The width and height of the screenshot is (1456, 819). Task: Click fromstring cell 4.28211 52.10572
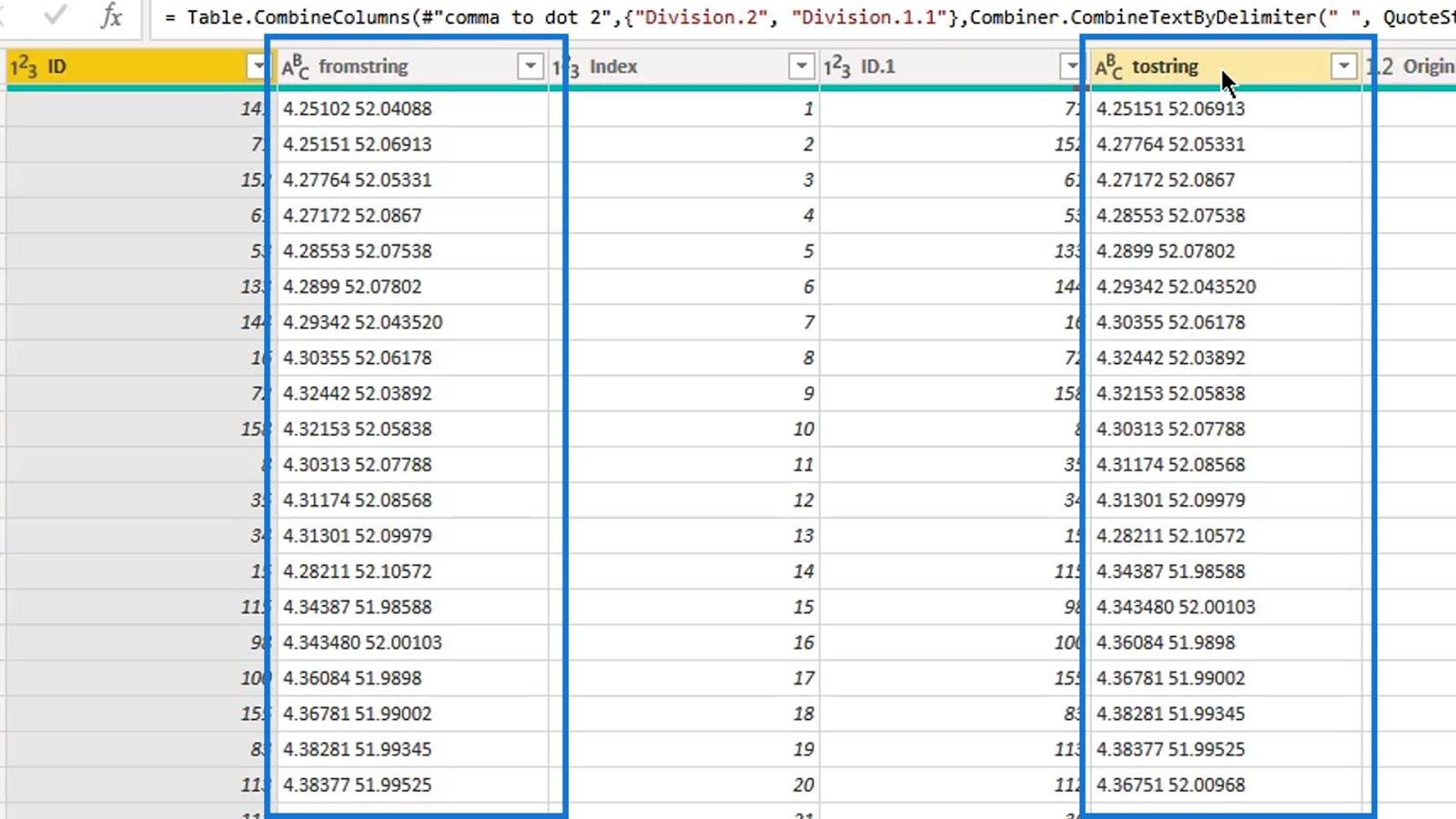click(411, 571)
